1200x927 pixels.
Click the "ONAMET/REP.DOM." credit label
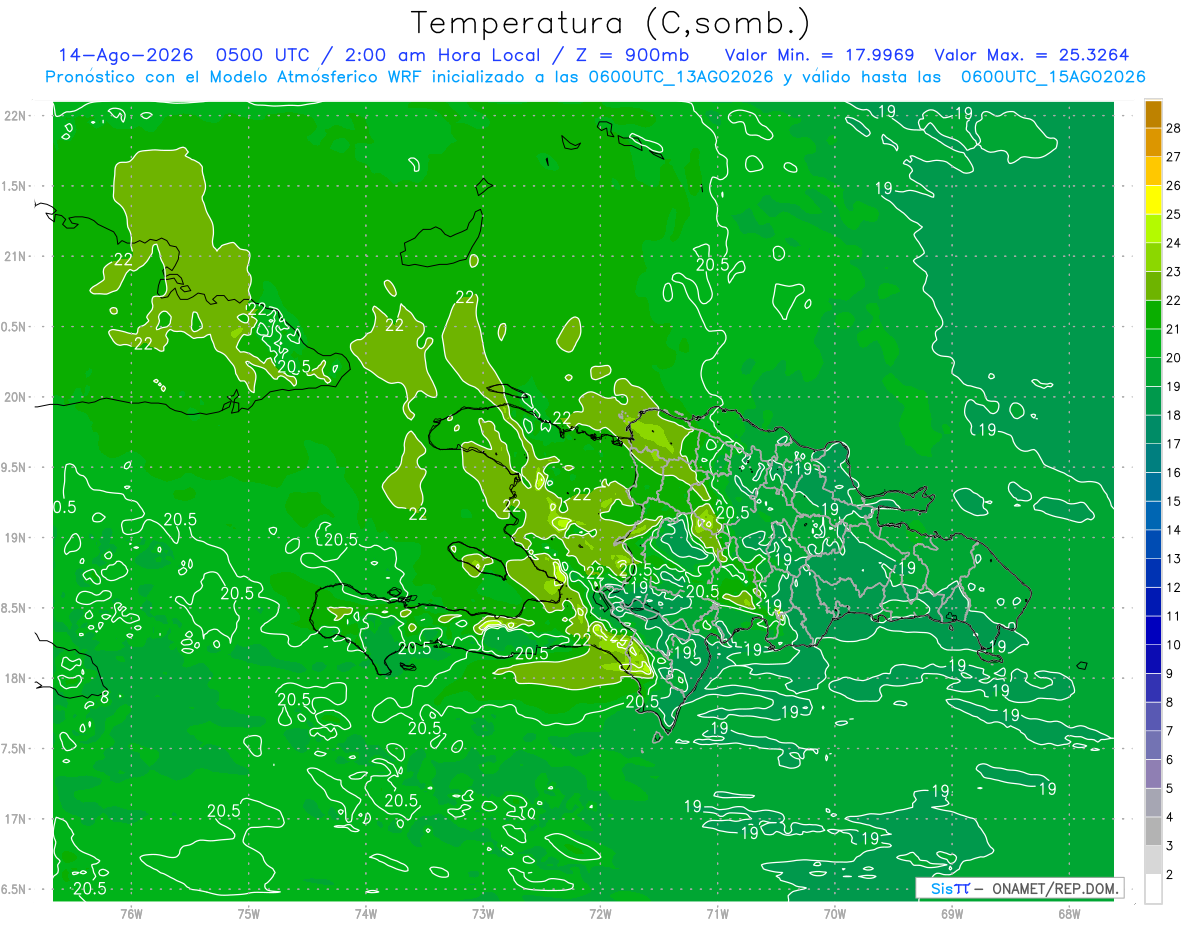(1055, 889)
